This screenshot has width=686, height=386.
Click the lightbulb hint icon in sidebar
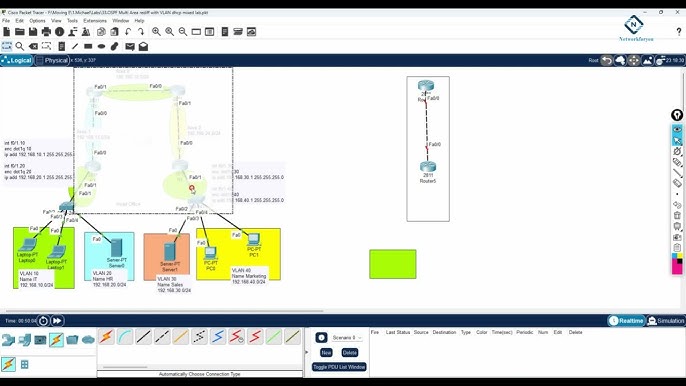677,115
